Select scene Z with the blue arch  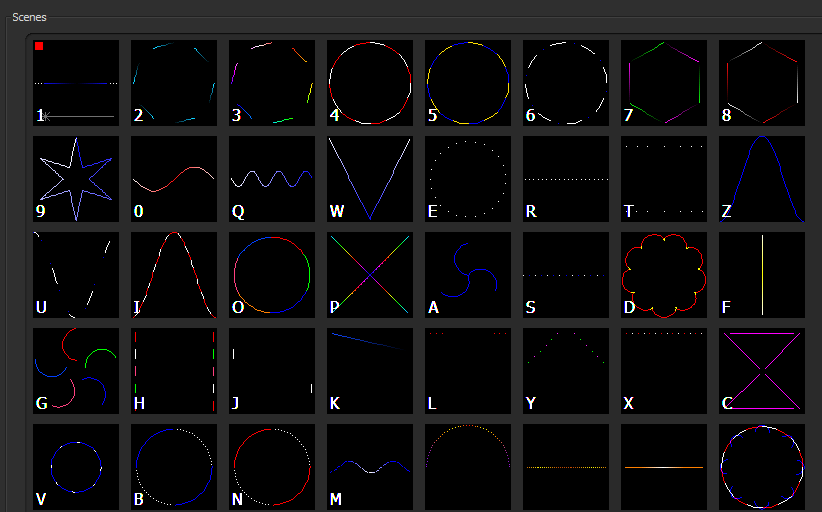pyautogui.click(x=762, y=179)
